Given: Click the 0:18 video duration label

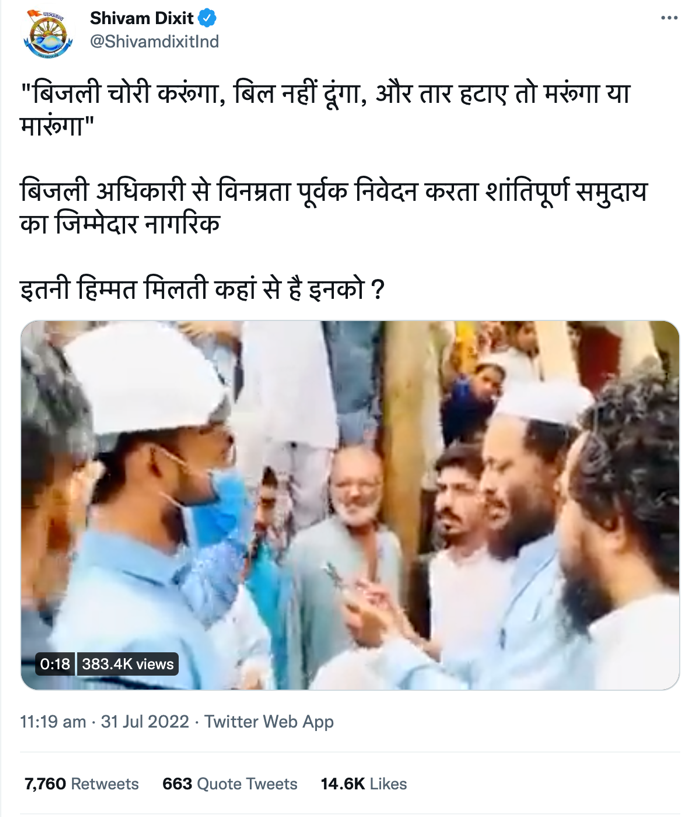Looking at the screenshot, I should pyautogui.click(x=55, y=664).
